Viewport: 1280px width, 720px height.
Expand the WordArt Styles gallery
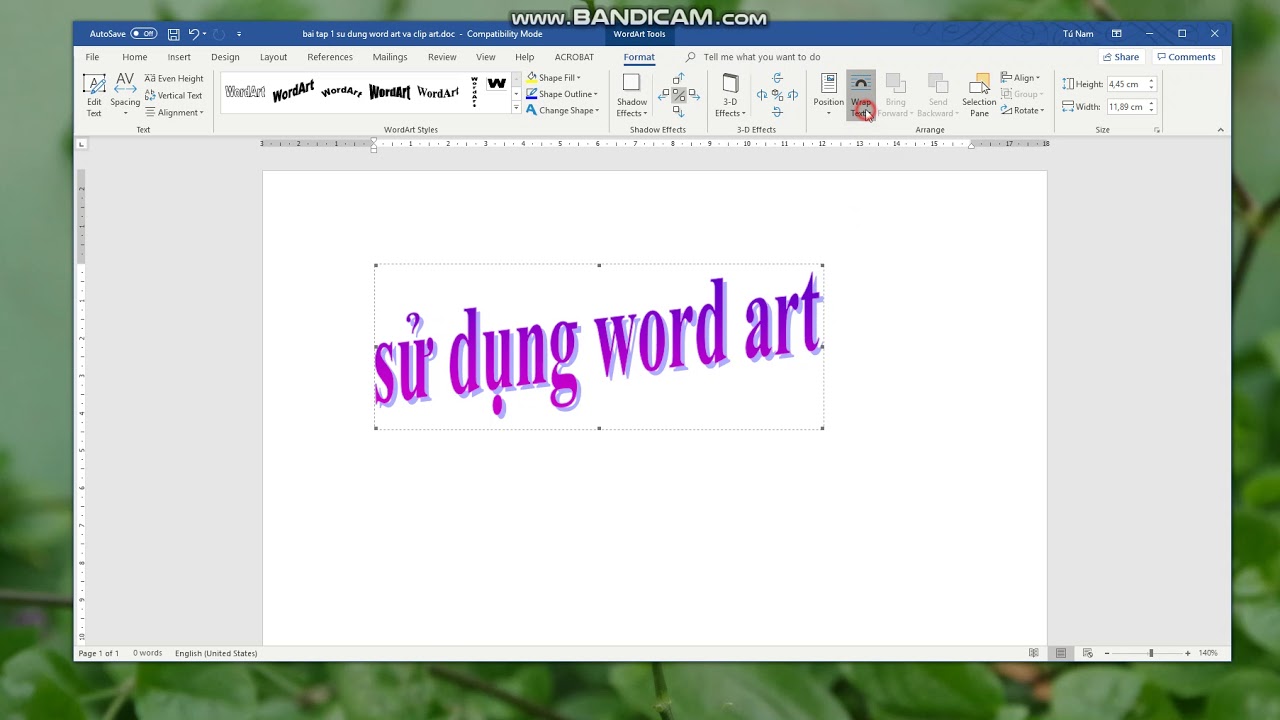516,107
